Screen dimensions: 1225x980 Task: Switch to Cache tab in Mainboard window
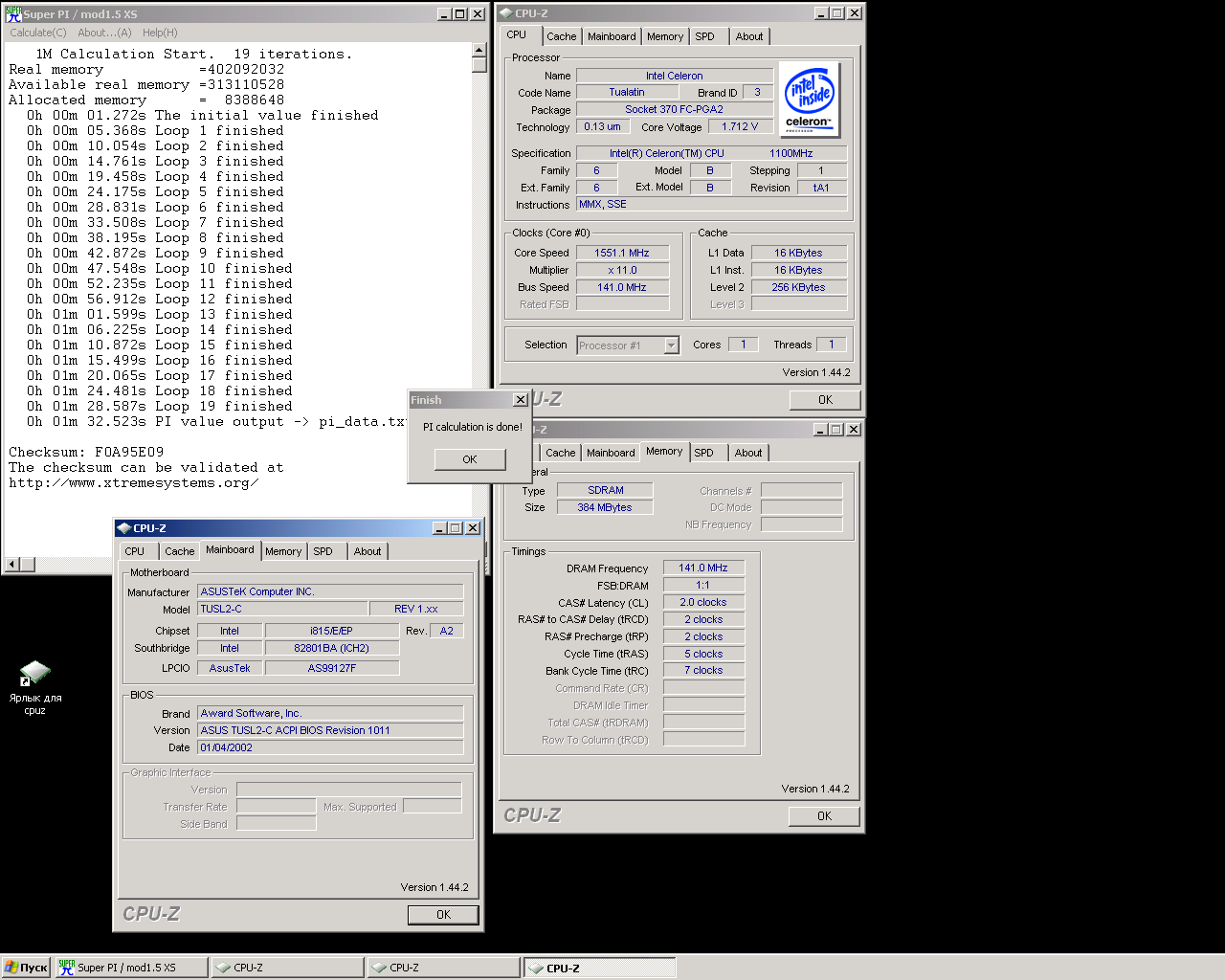pyautogui.click(x=180, y=551)
